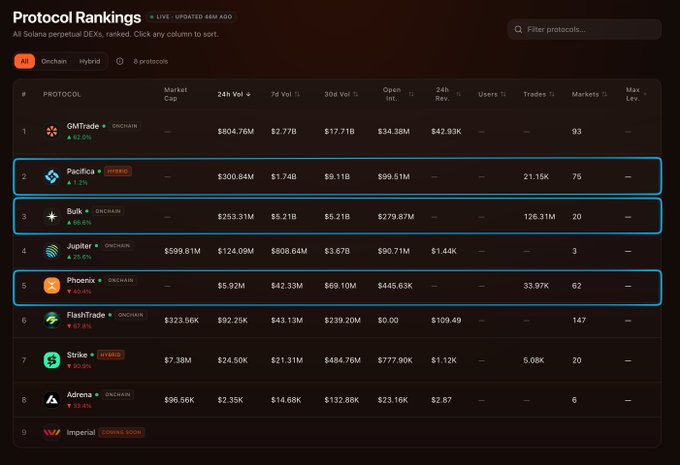Click the Adrena logo icon

pos(52,400)
